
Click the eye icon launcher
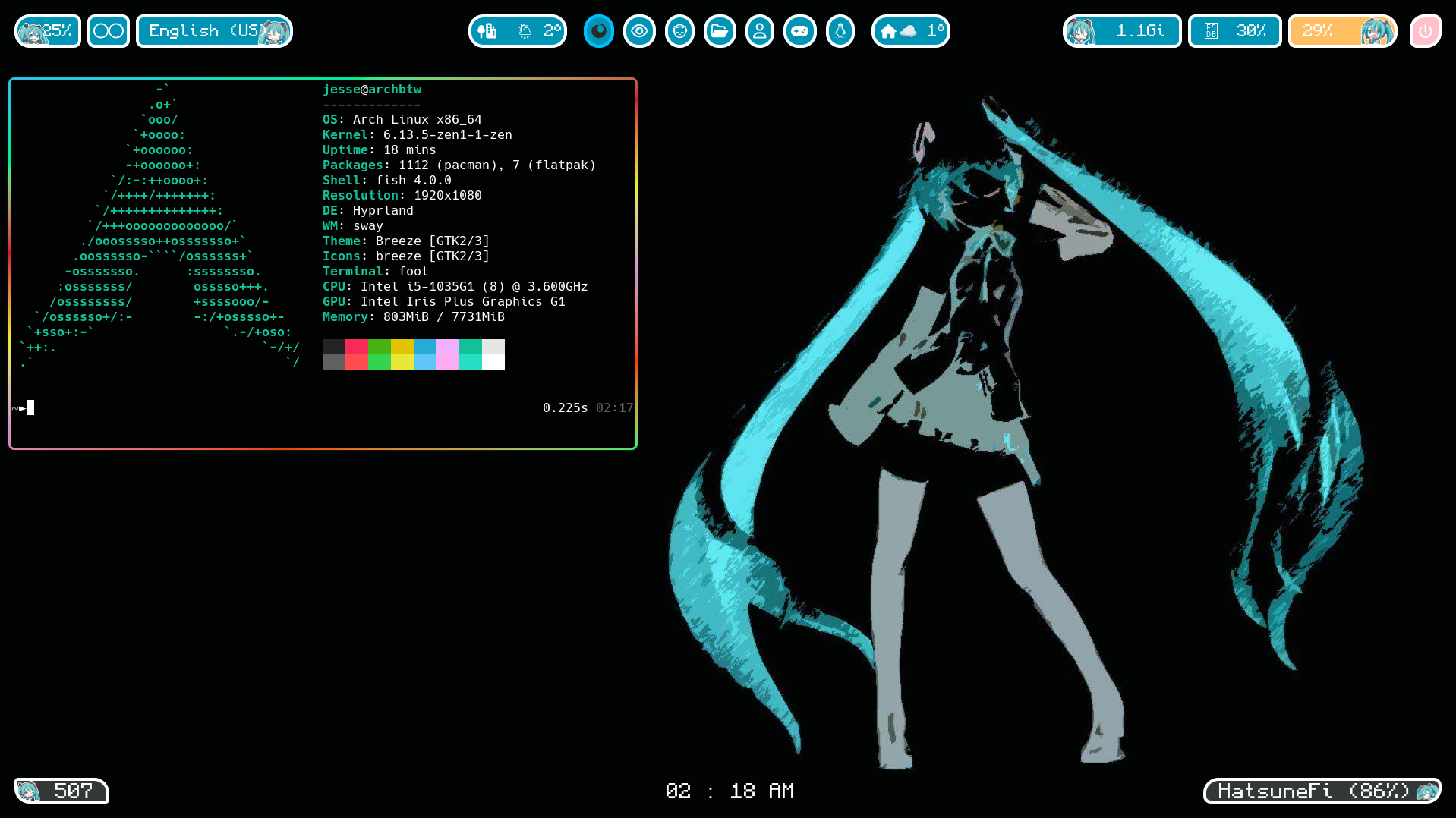pos(639,31)
